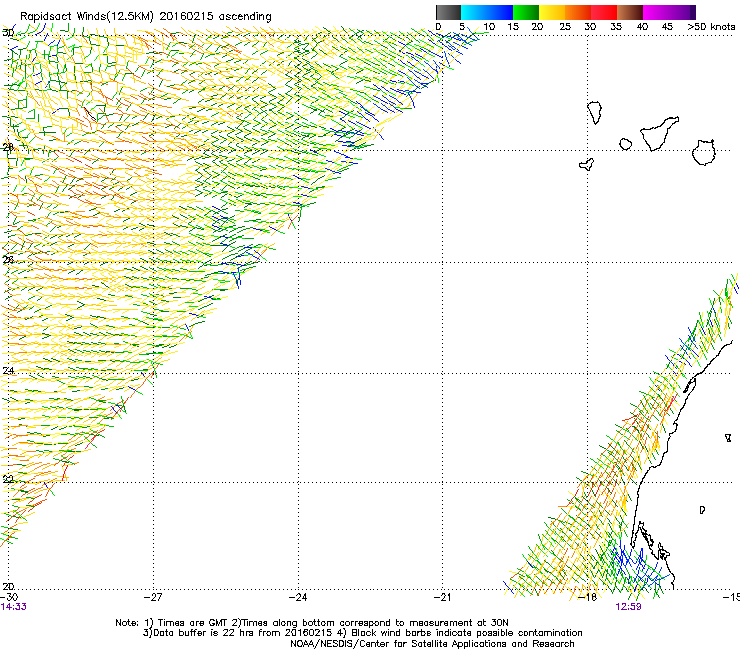Click the '10' legend scale label
Viewport: 740px width, 650px height.
pyautogui.click(x=489, y=27)
